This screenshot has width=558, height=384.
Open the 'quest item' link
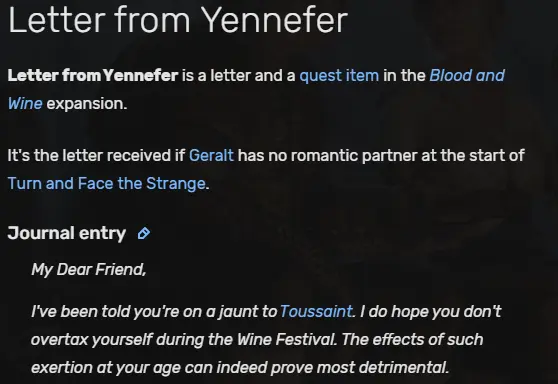pos(339,76)
